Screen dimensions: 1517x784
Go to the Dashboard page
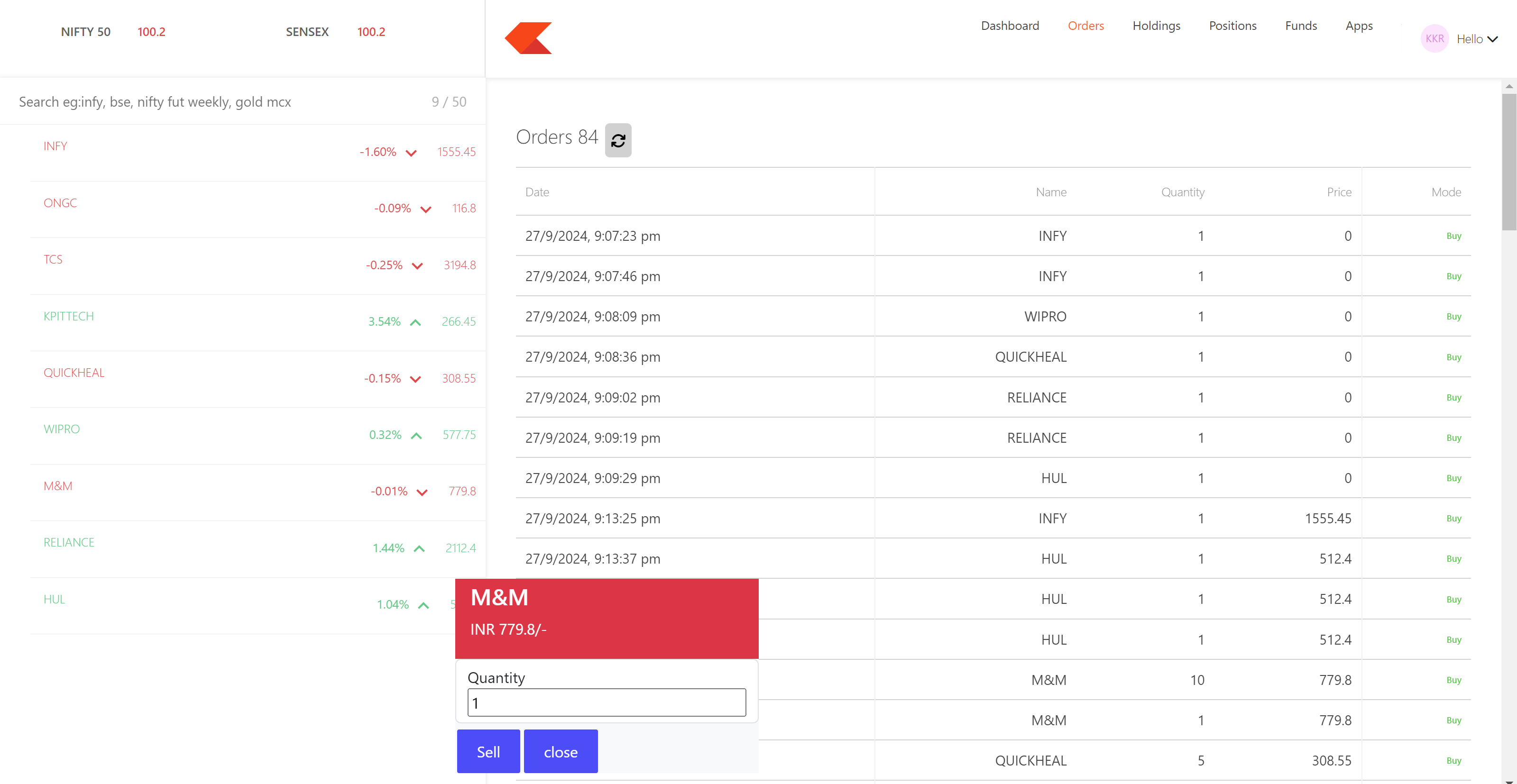coord(1010,26)
